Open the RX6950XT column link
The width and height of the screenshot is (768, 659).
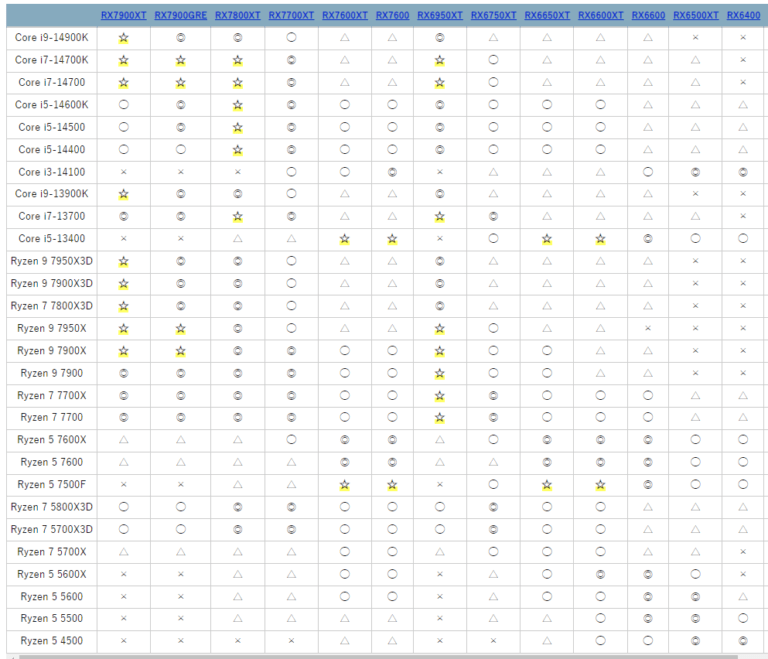click(440, 15)
